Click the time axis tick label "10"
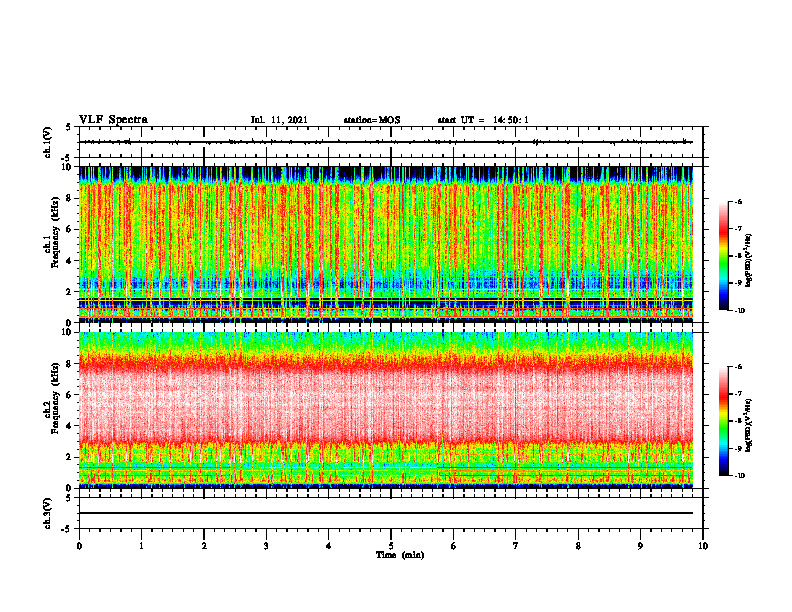Viewport: 792px width, 612px height. (x=703, y=546)
